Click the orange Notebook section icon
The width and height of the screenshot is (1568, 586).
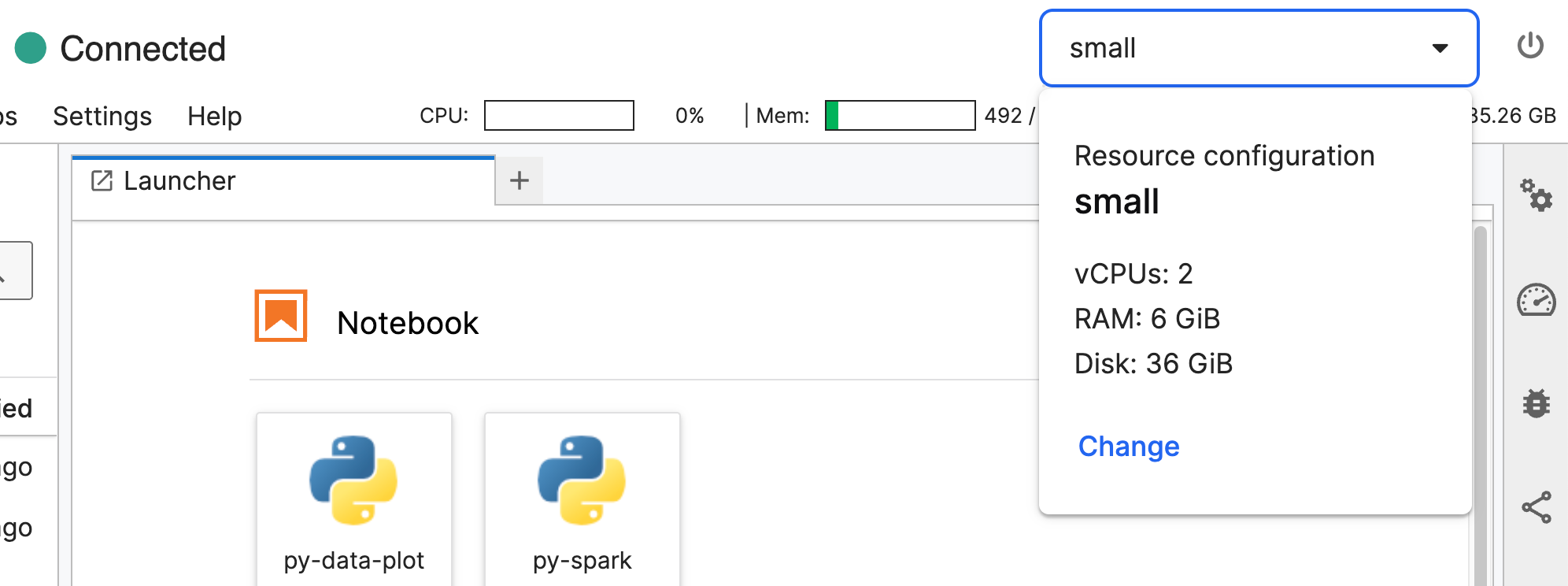tap(281, 316)
